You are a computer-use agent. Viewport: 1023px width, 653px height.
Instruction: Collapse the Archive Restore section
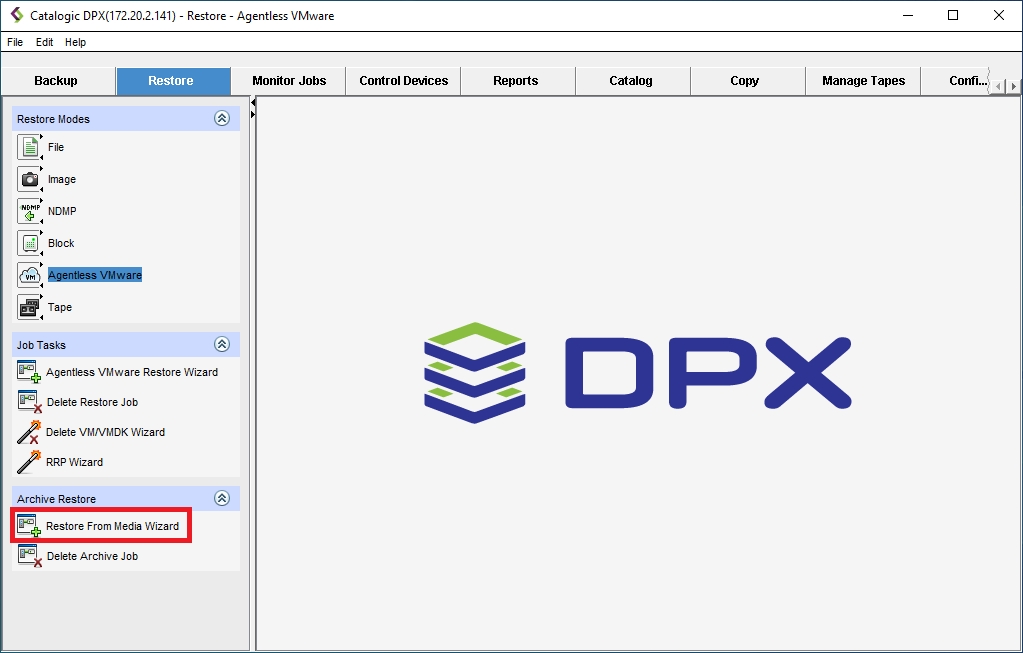pos(222,499)
